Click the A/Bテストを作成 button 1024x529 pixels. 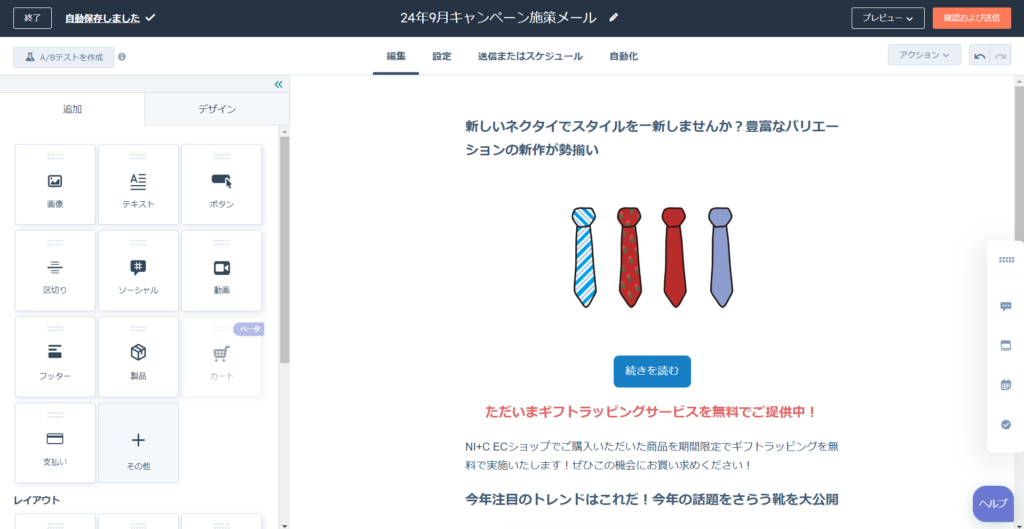tap(63, 57)
